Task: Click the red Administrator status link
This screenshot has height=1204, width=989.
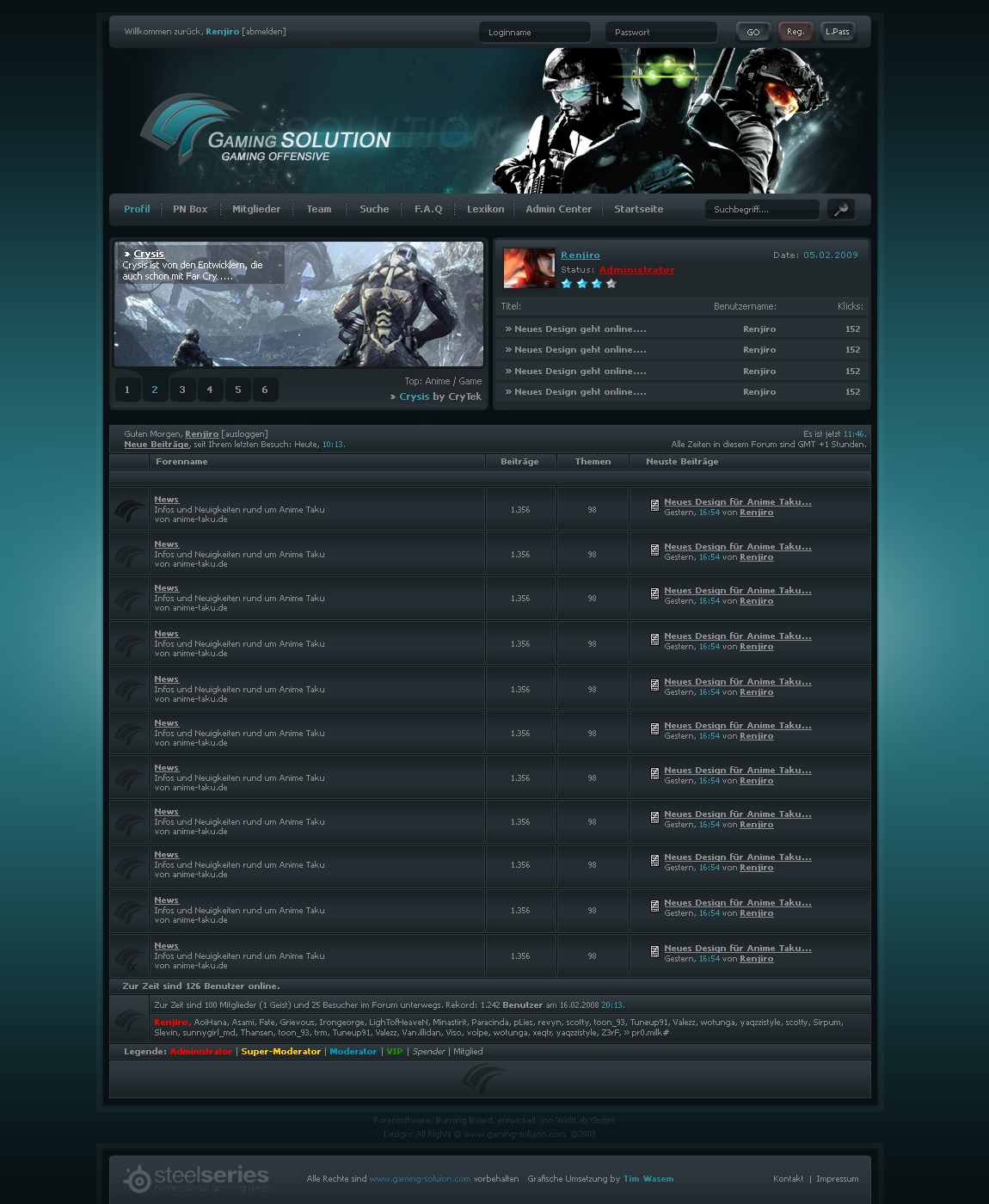Action: click(x=636, y=270)
